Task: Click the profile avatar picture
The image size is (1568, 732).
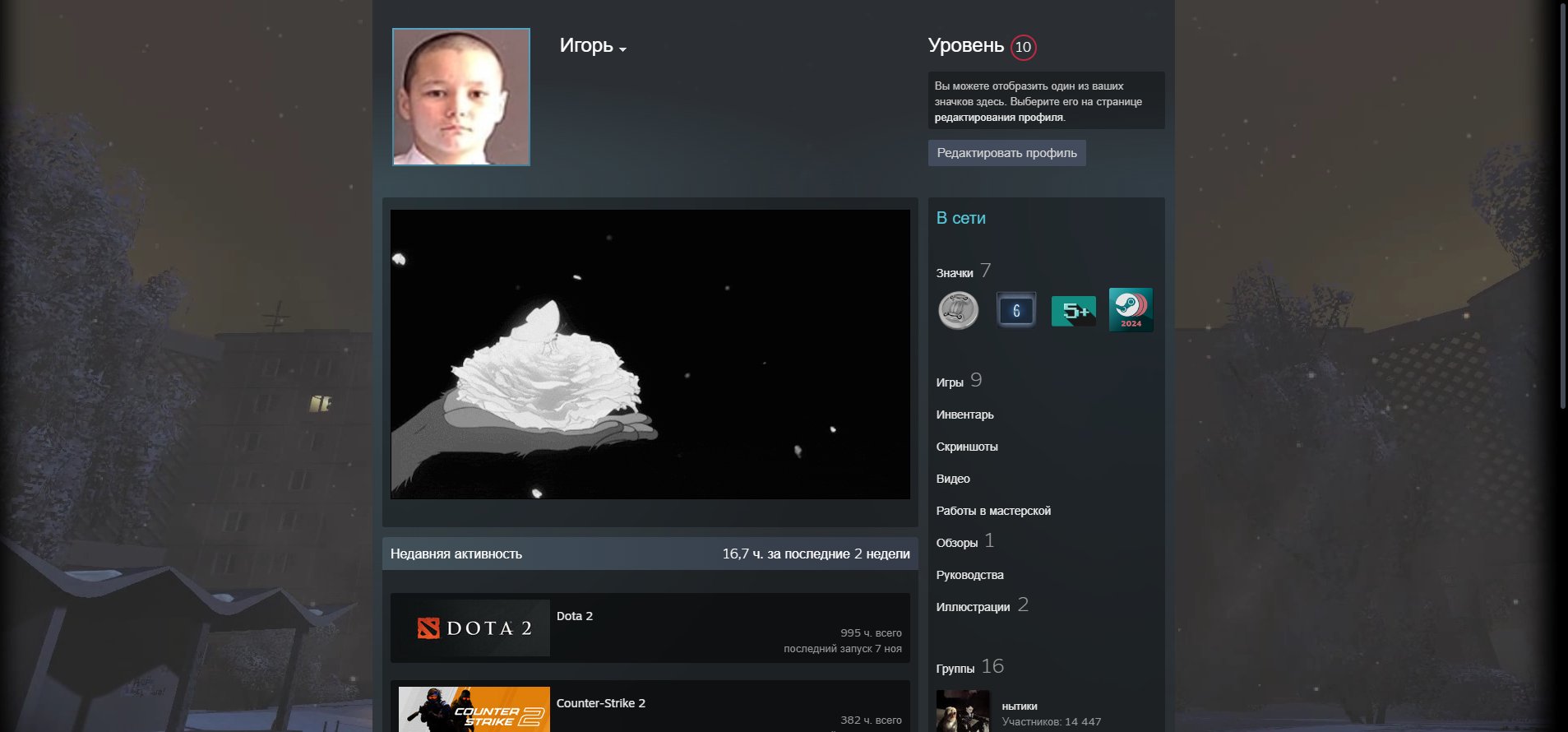Action: click(461, 97)
